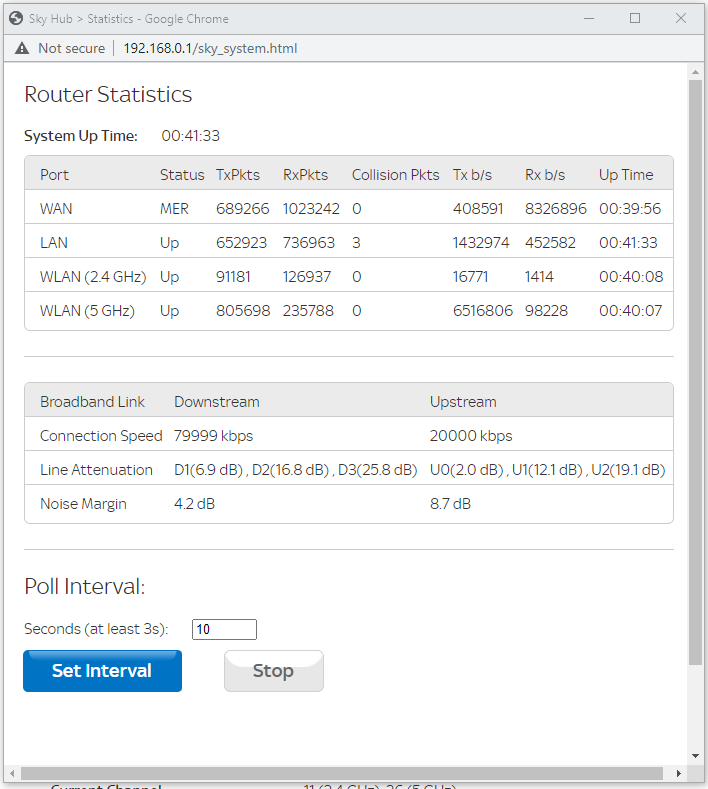Click the Downstream connection speed value
Image resolution: width=708 pixels, height=789 pixels.
(212, 436)
